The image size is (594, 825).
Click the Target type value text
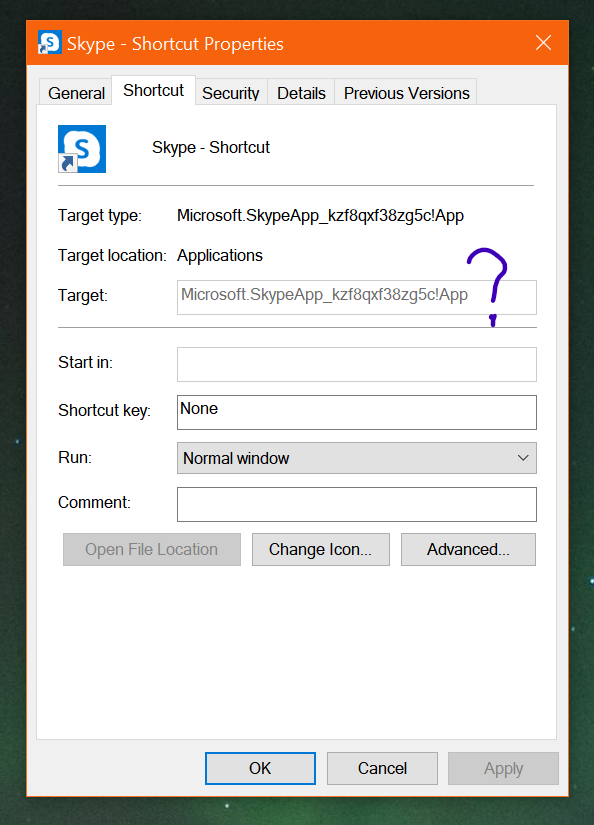pyautogui.click(x=320, y=216)
